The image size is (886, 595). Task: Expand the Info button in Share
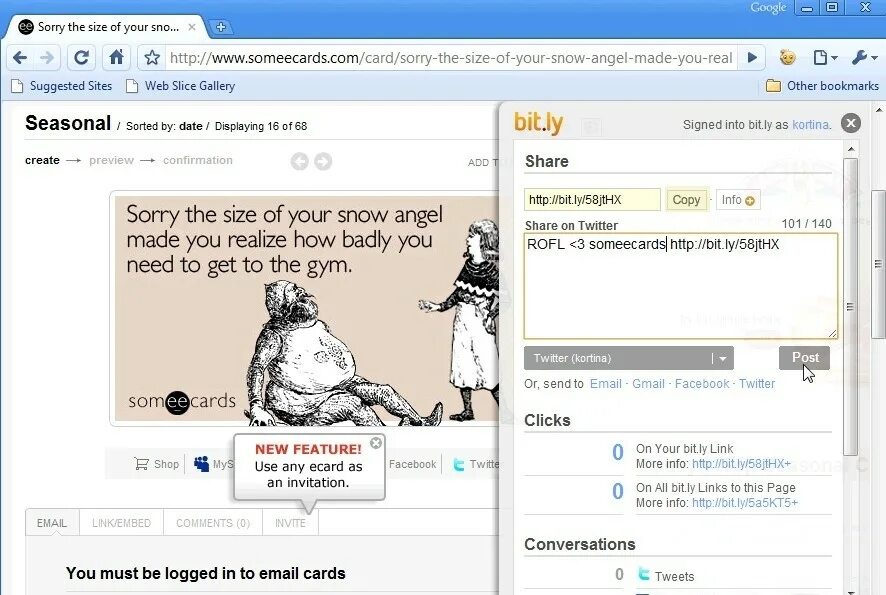tap(738, 200)
